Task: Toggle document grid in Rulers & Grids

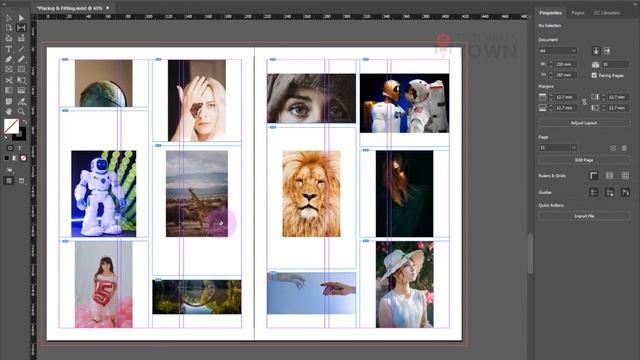Action: click(x=625, y=176)
